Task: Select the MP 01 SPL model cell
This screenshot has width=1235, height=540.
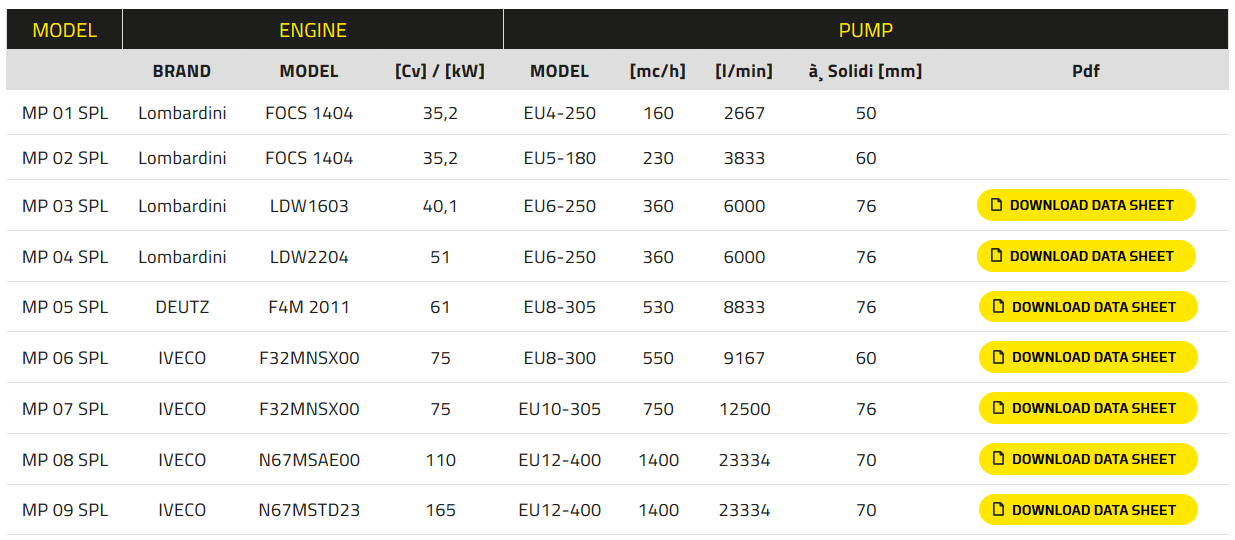Action: (65, 113)
